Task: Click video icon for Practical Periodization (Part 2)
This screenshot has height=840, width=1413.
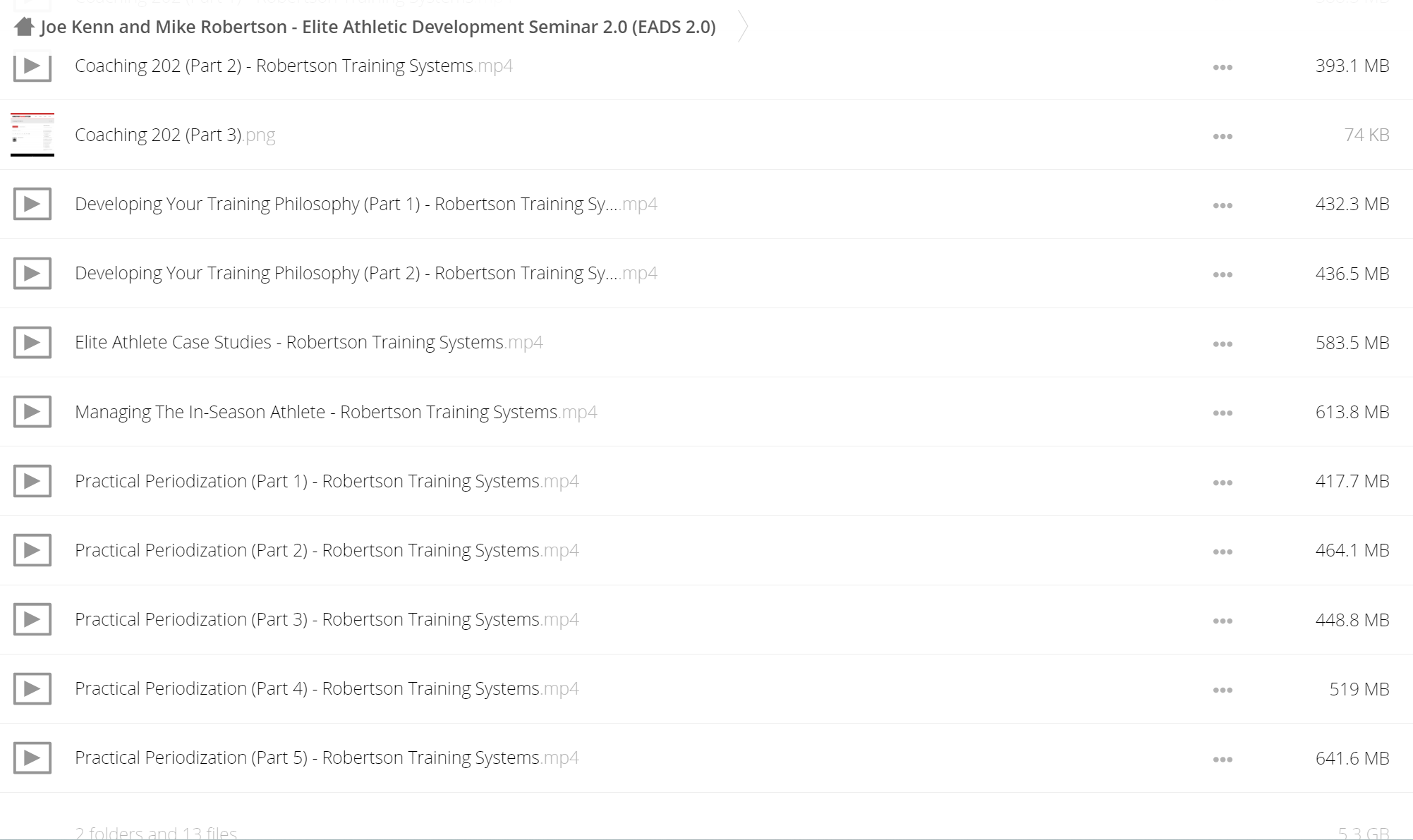Action: pyautogui.click(x=32, y=550)
